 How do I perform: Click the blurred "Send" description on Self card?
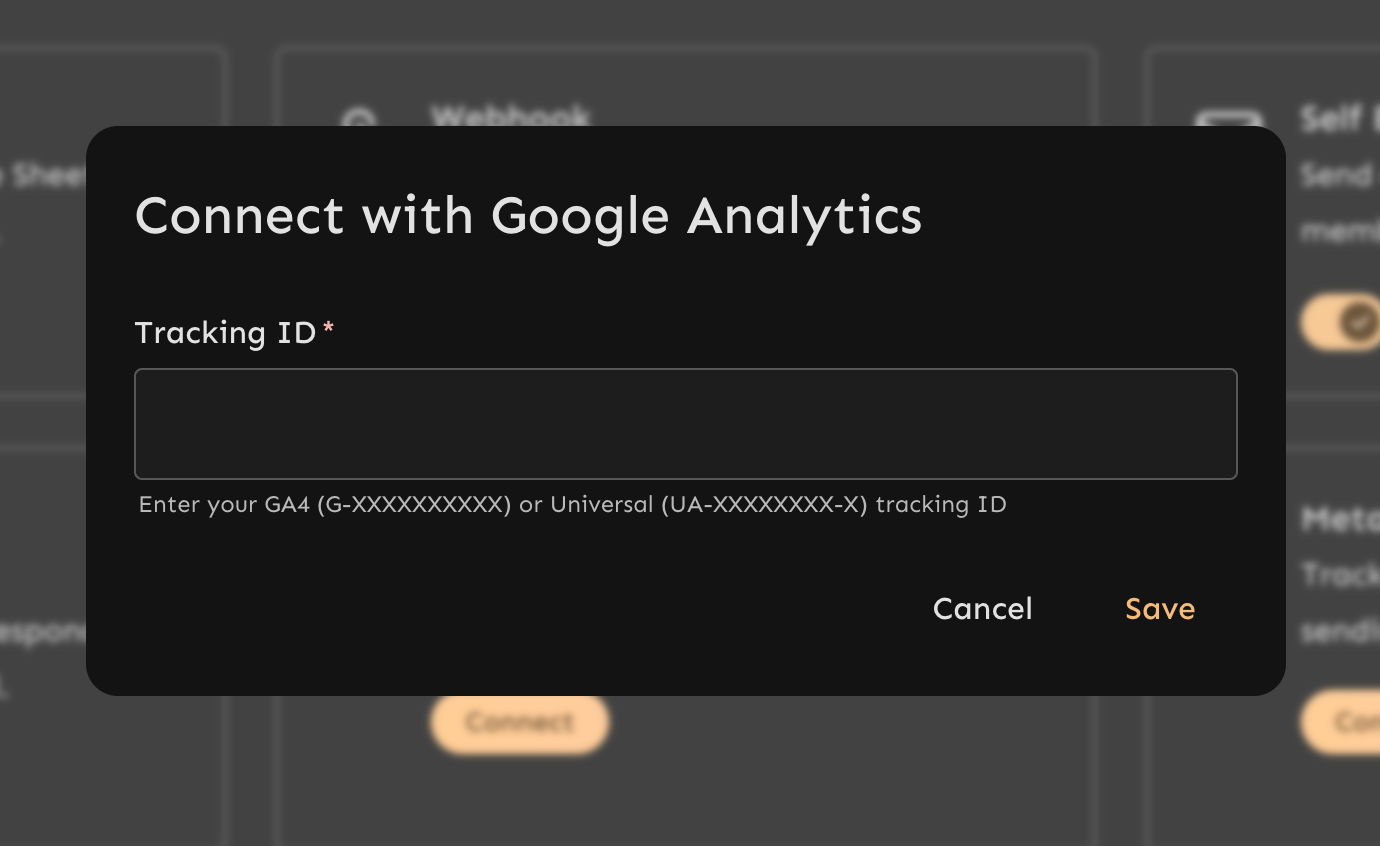click(x=1336, y=176)
